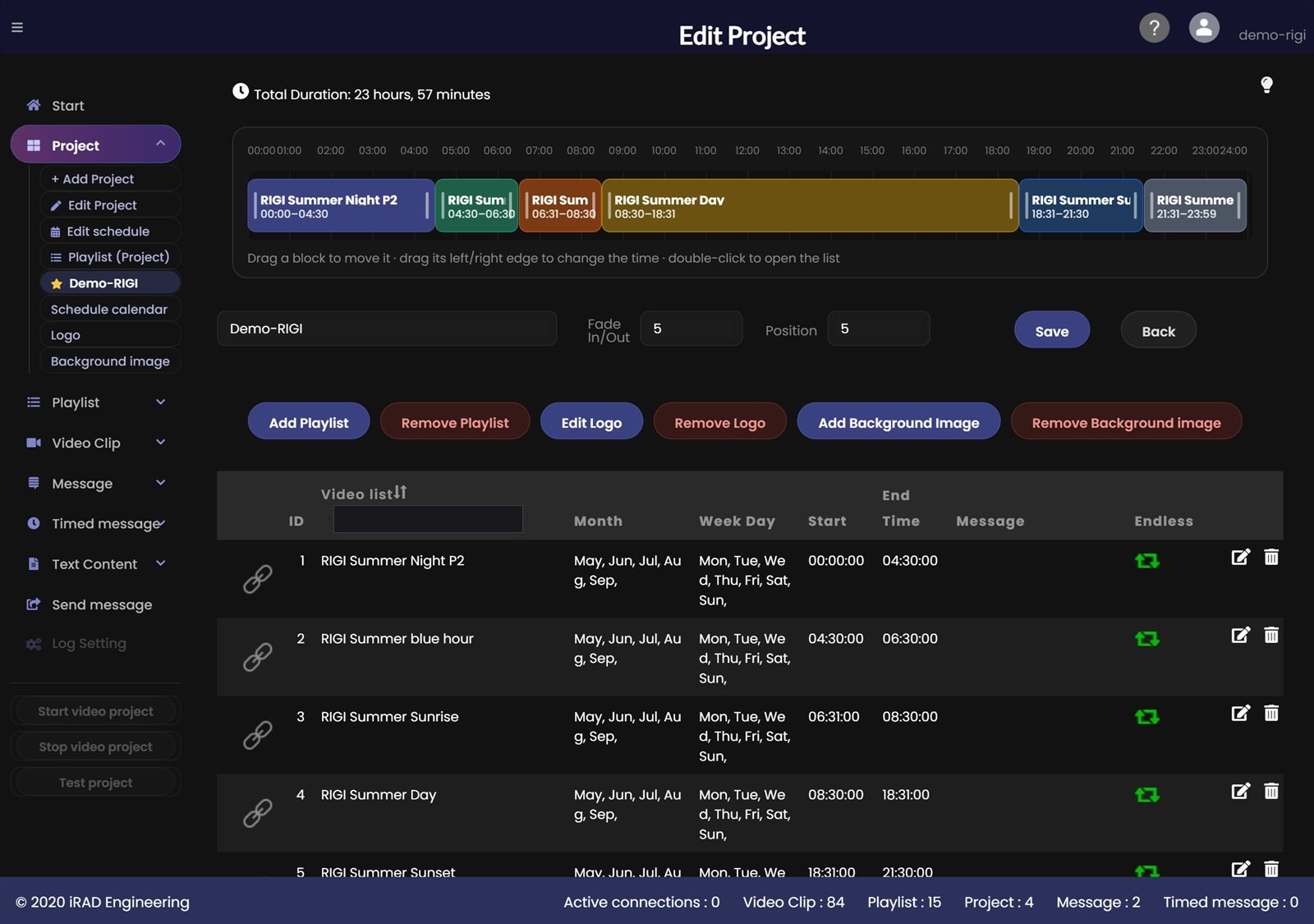Select RIGI Summer Night P2 timeline block
1314x924 pixels.
point(341,205)
